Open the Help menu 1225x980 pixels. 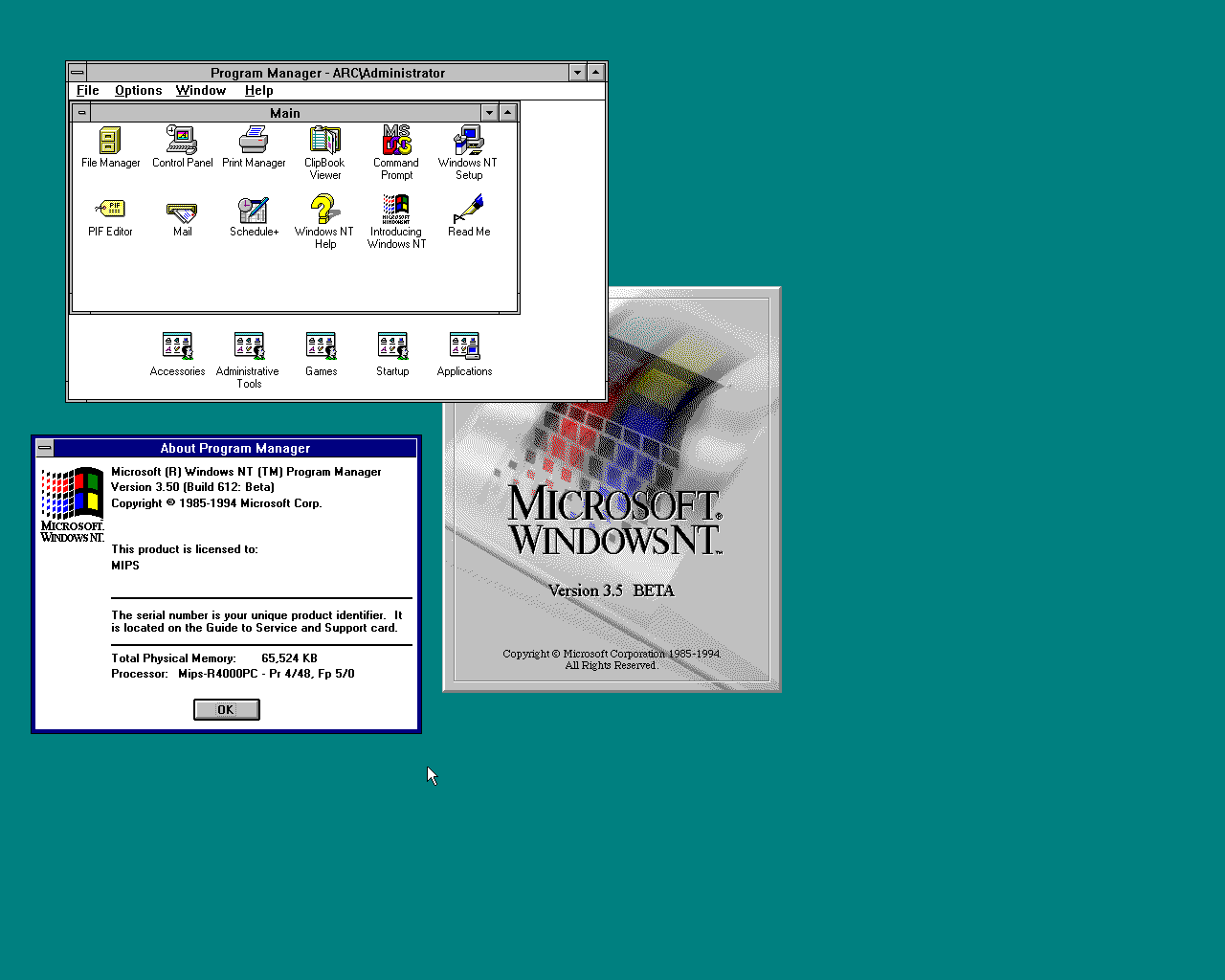pyautogui.click(x=259, y=91)
